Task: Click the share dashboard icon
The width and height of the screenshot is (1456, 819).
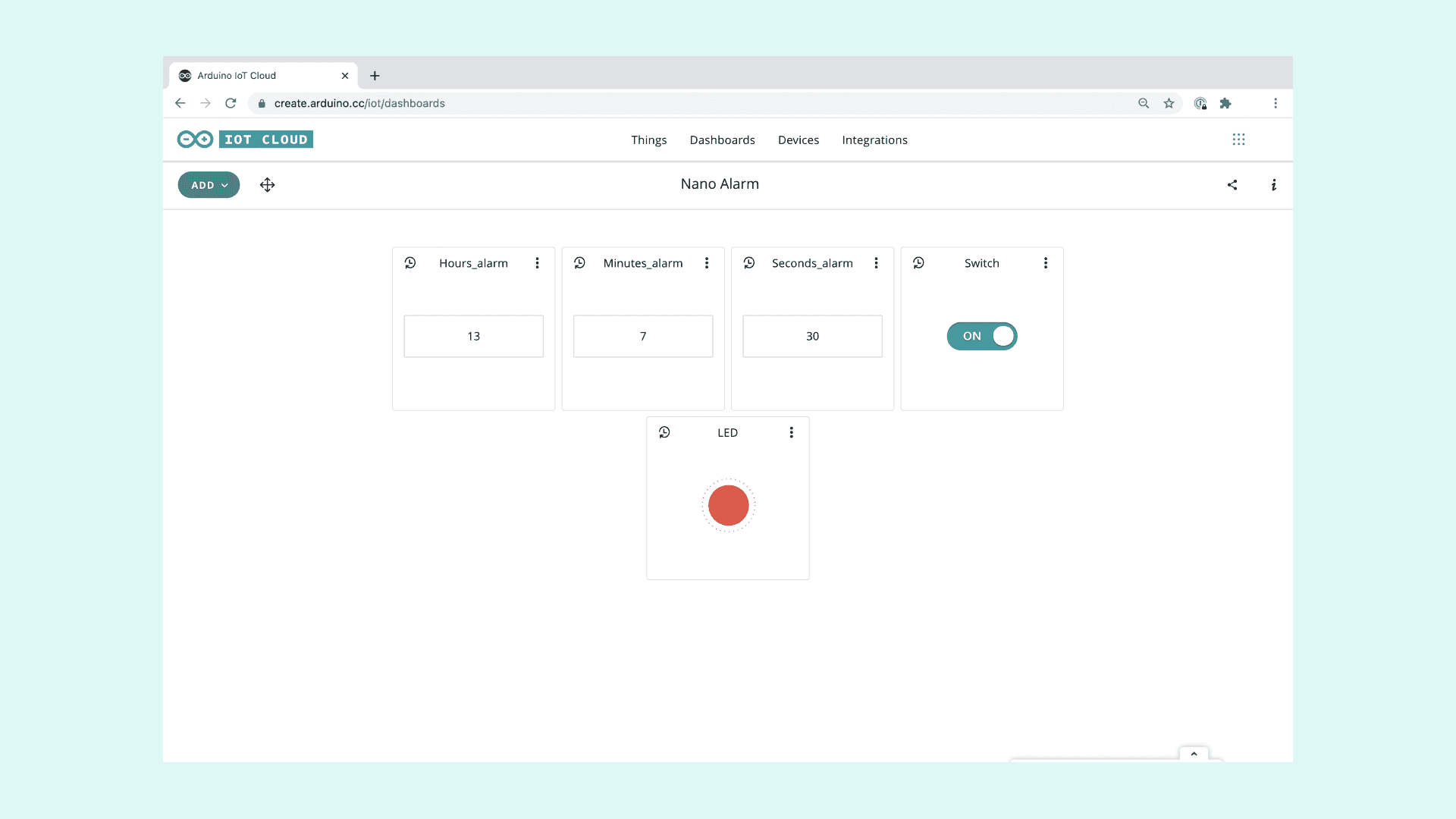Action: [x=1232, y=185]
